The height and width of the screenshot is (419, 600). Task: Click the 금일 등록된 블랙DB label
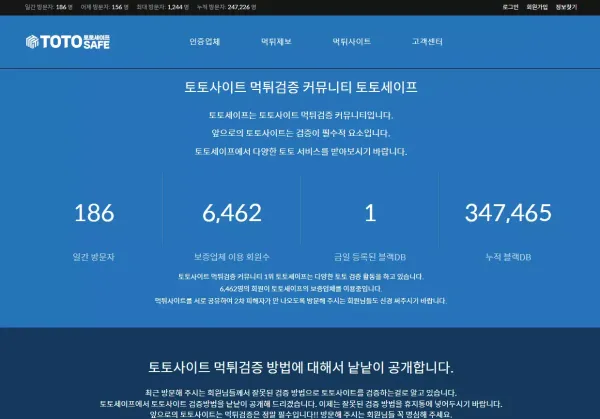[370, 257]
